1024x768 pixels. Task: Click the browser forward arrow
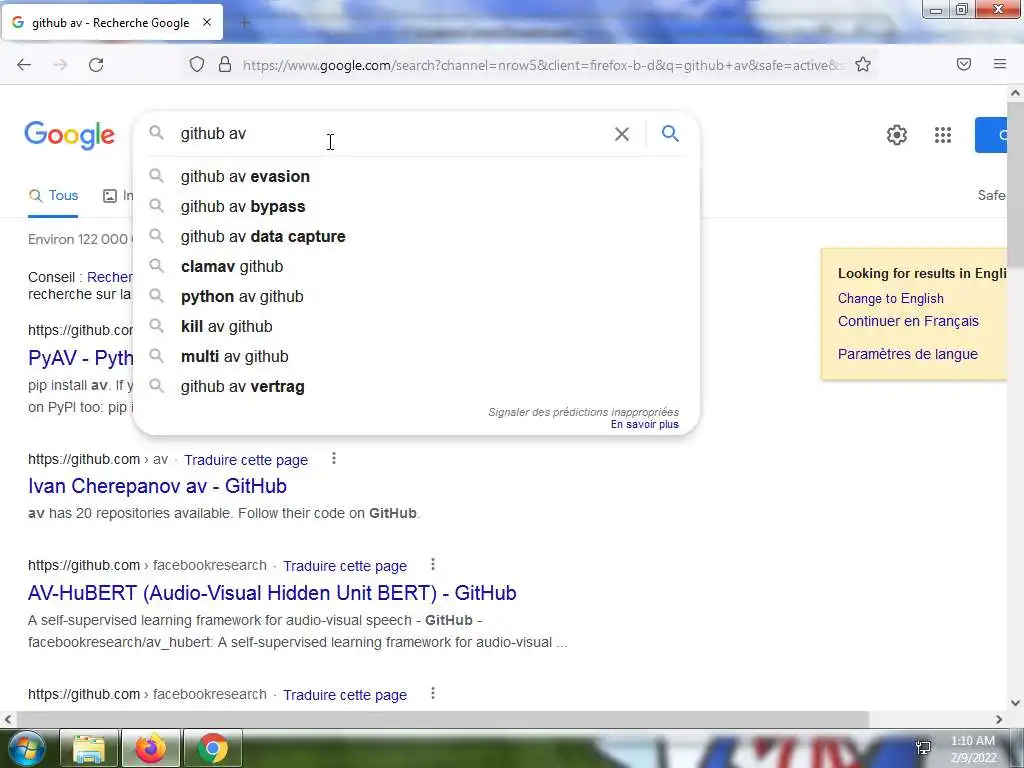[x=60, y=65]
